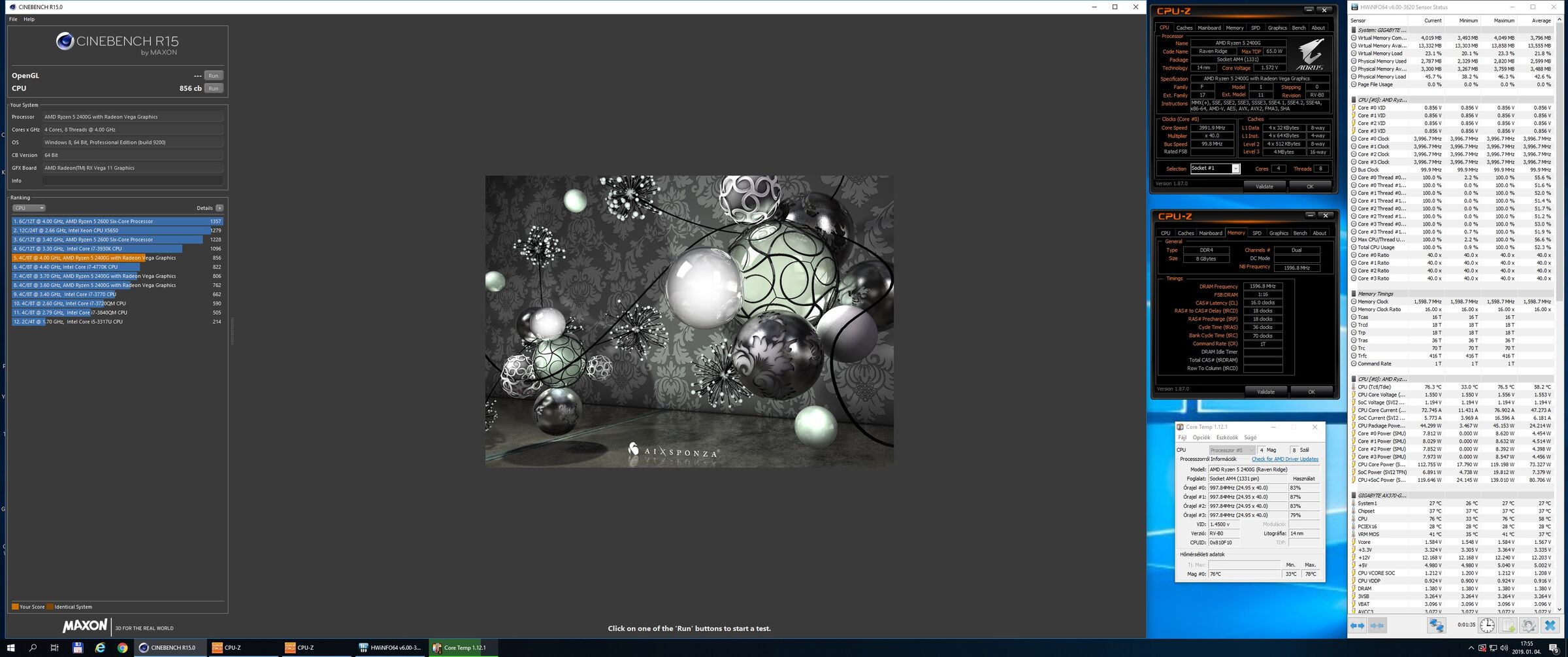Switch to Mainboard tab in top CPU-Z
The width and height of the screenshot is (1568, 657).
coord(1209,27)
